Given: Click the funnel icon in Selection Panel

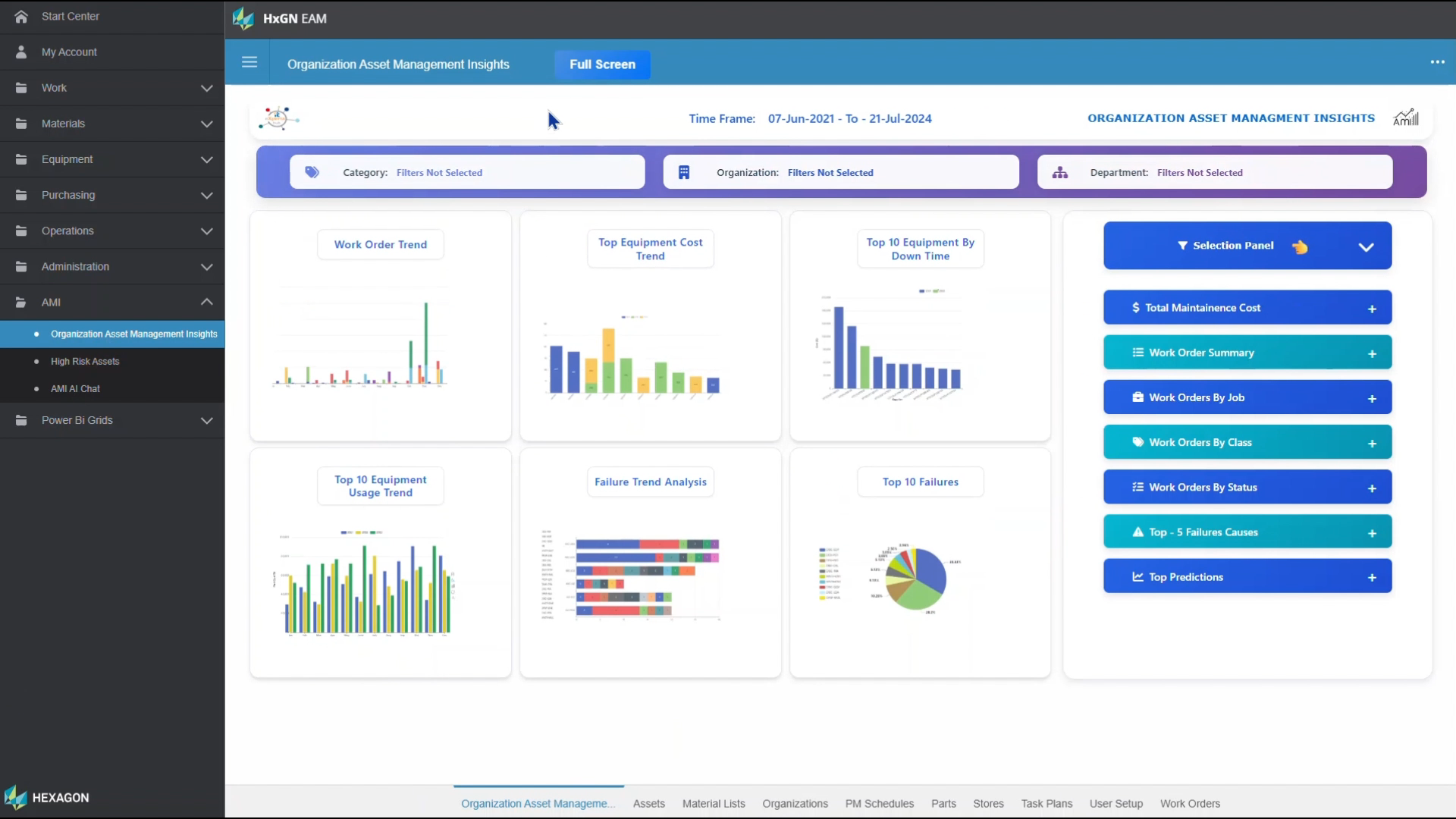Looking at the screenshot, I should click(1184, 245).
